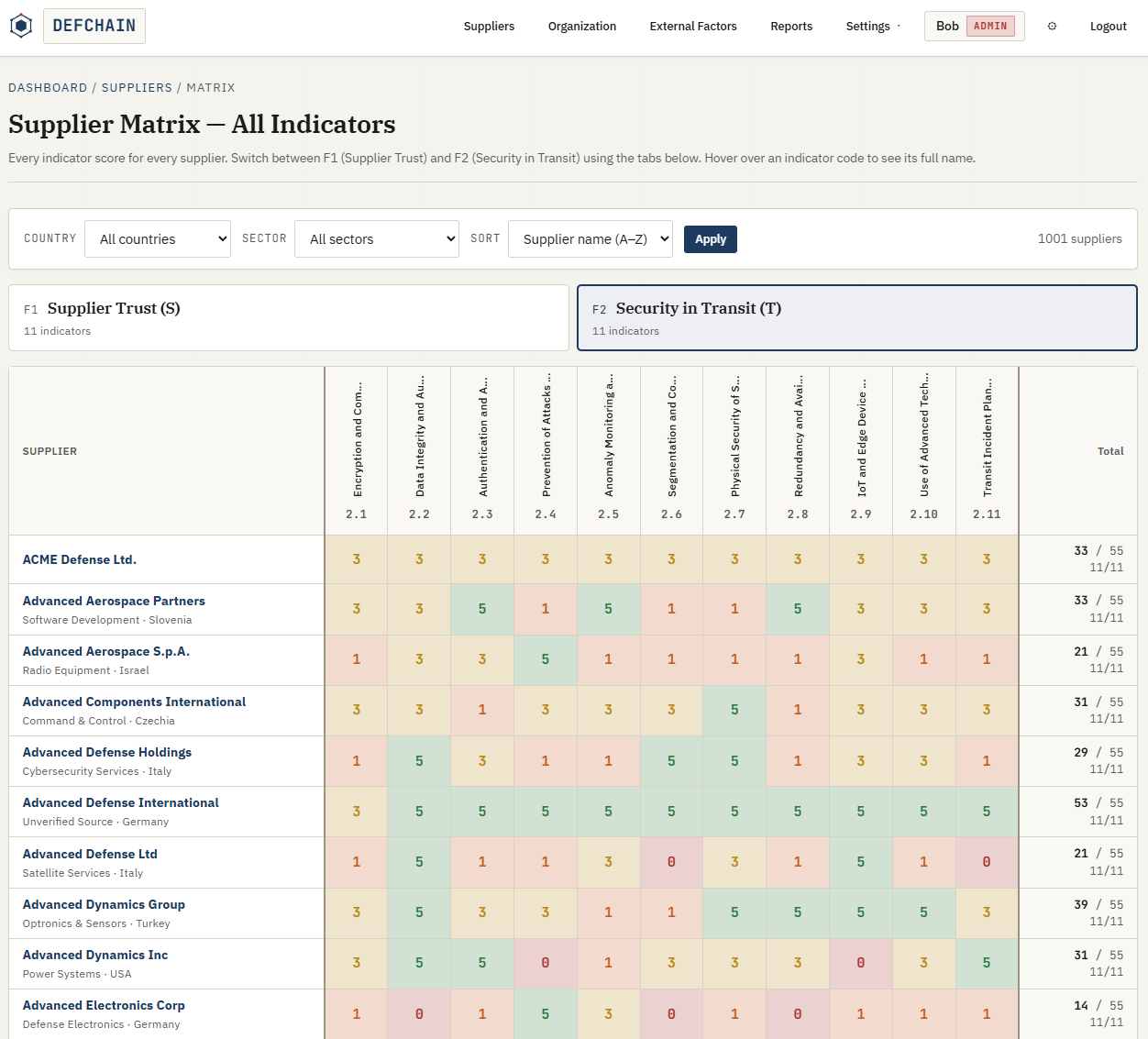Click Advanced Aerospace Partners' 2.3 score cell
1148x1039 pixels.
coord(482,609)
